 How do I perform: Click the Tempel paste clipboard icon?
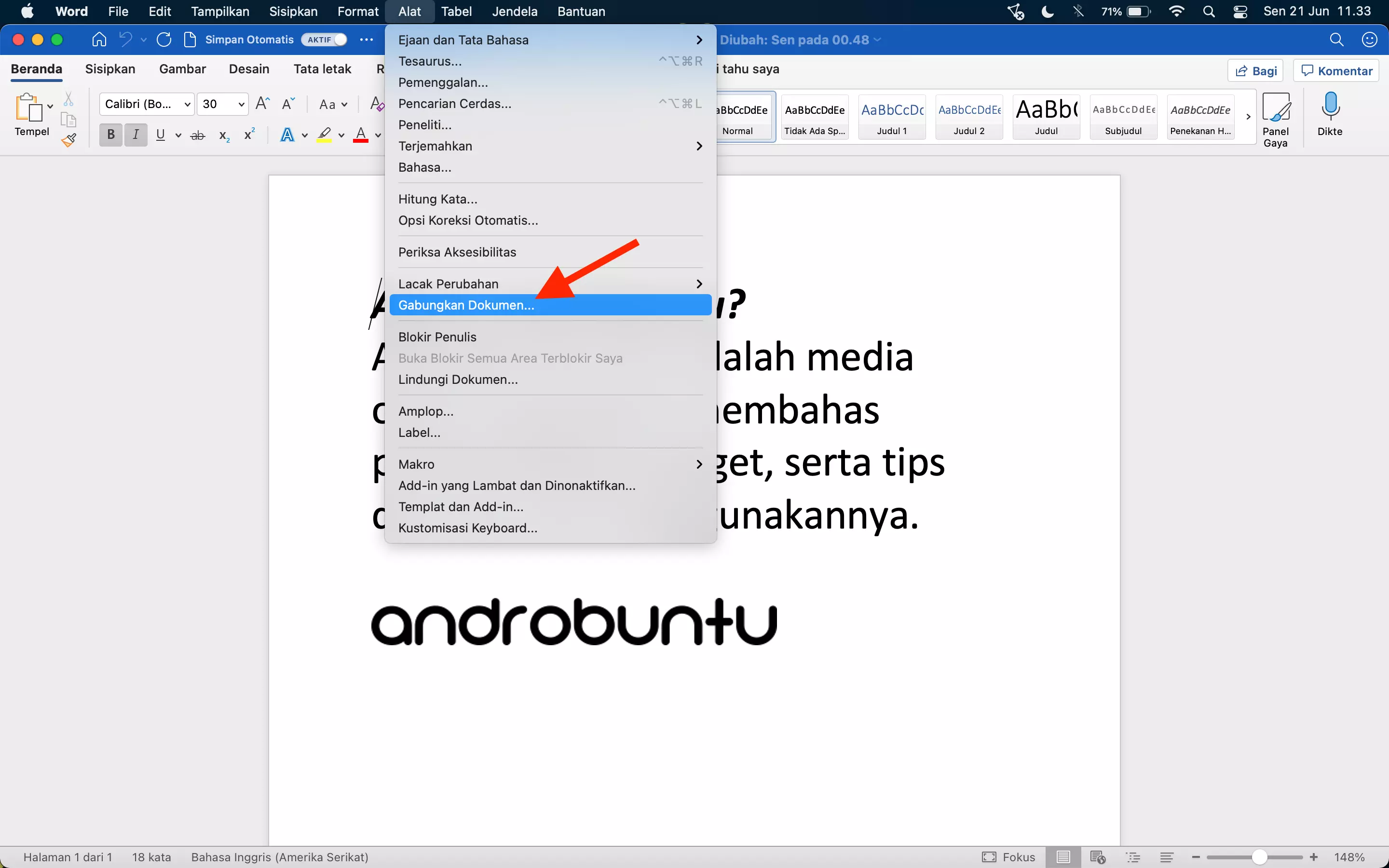pyautogui.click(x=29, y=108)
